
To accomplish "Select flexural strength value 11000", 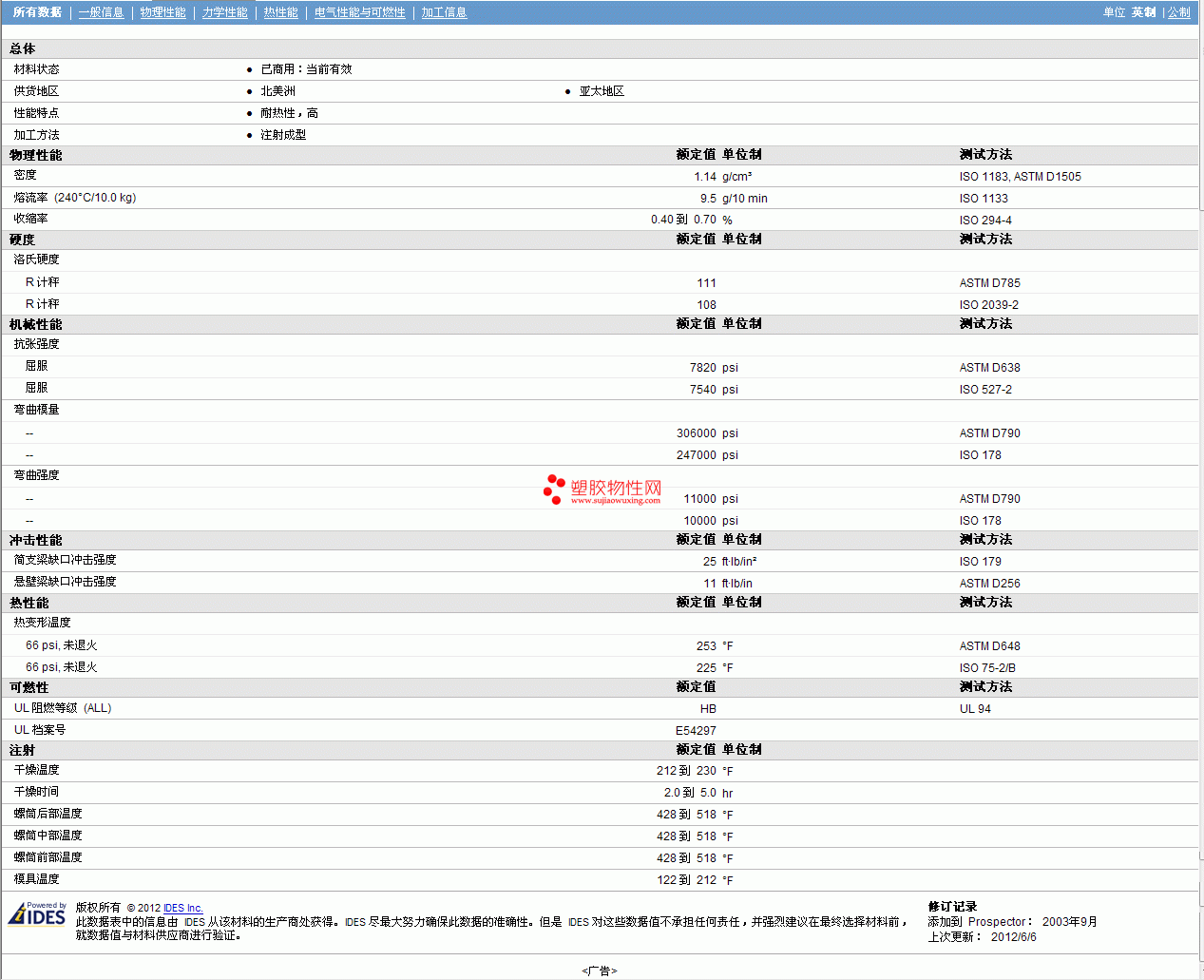I will tap(699, 499).
